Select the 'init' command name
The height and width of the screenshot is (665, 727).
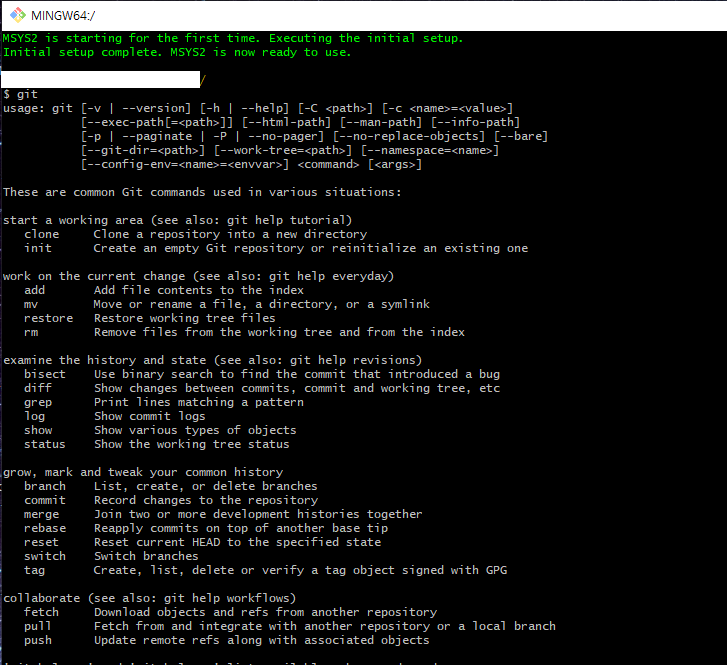click(x=38, y=248)
